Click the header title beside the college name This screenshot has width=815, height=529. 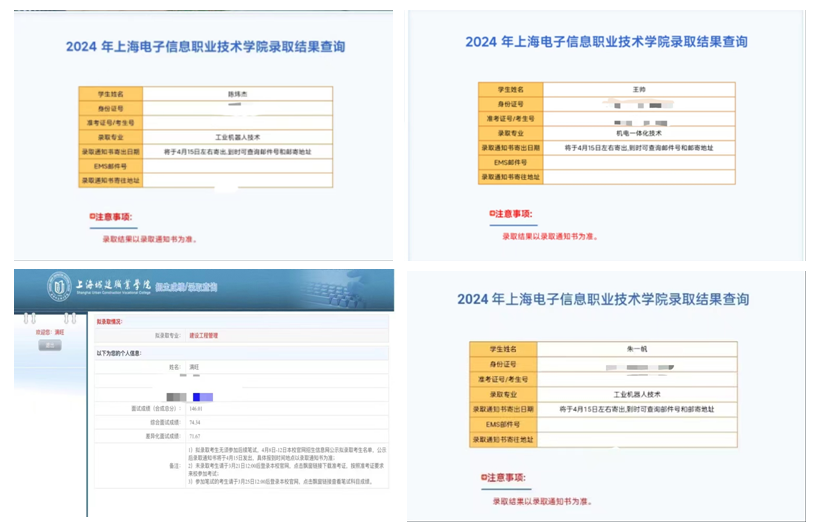click(x=186, y=287)
